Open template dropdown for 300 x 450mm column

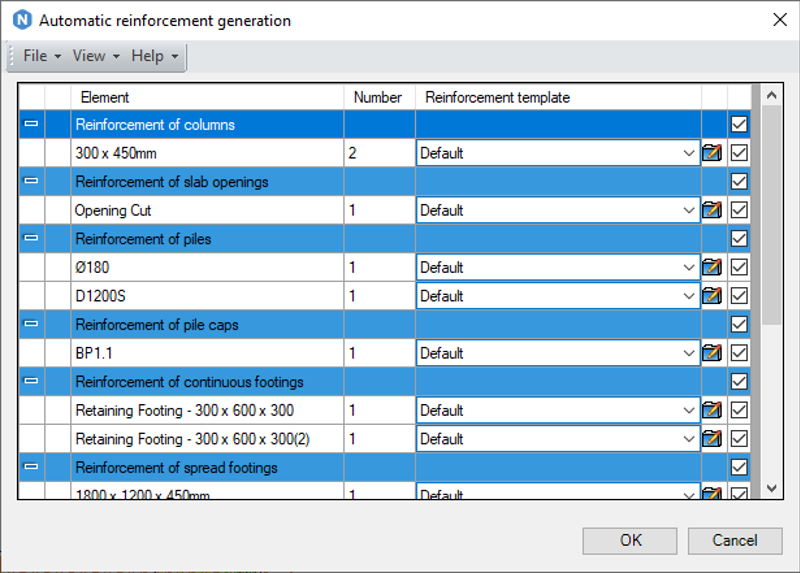(687, 153)
